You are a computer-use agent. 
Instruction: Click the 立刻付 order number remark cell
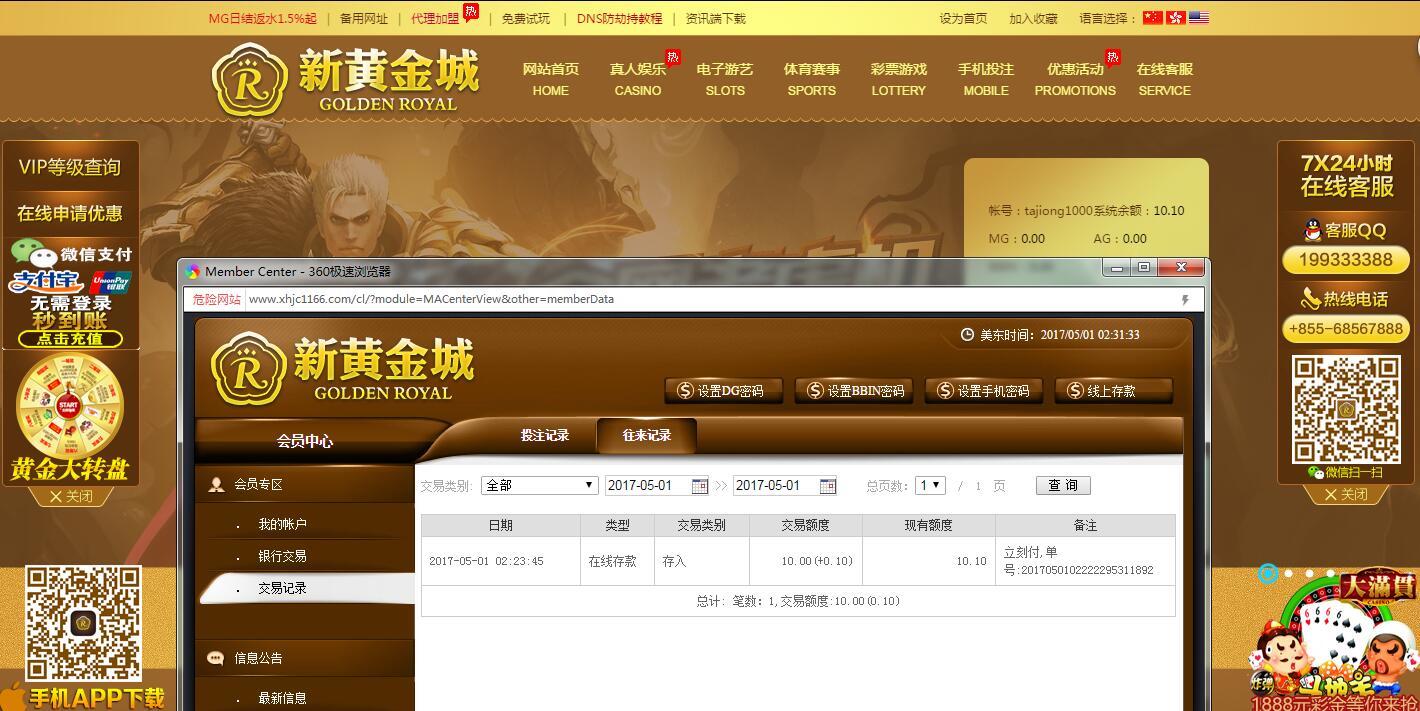point(1085,561)
